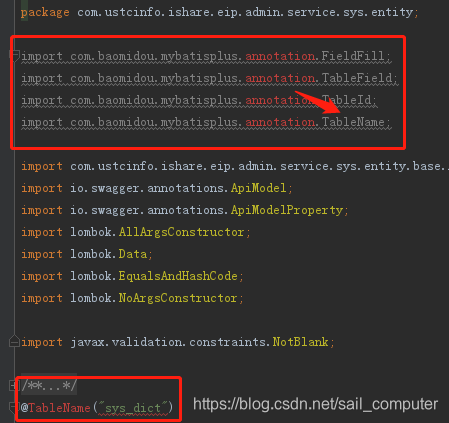Click 'ApiModelProperty' class name
449x423 pixels.
pos(287,210)
